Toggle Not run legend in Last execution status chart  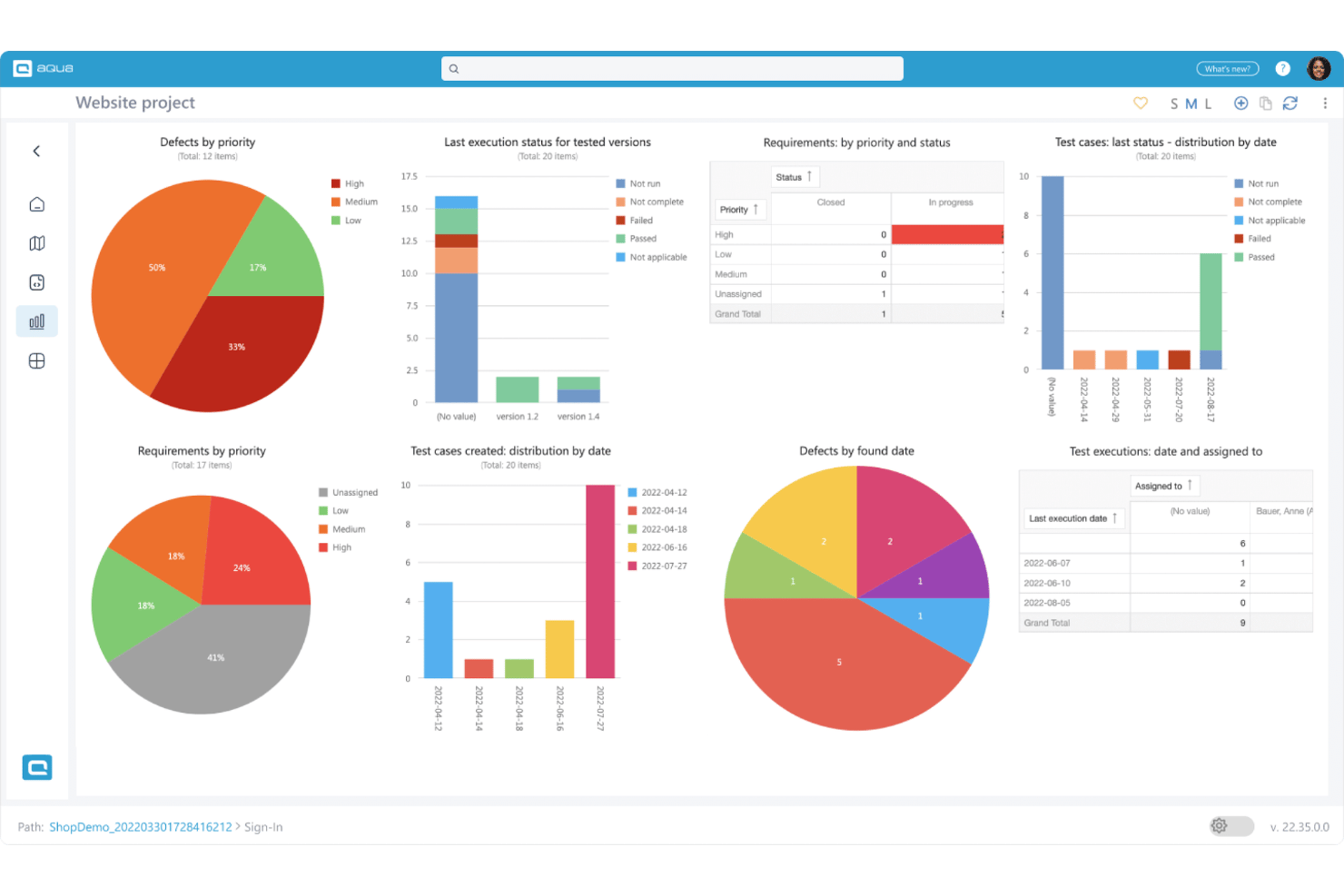(x=638, y=183)
